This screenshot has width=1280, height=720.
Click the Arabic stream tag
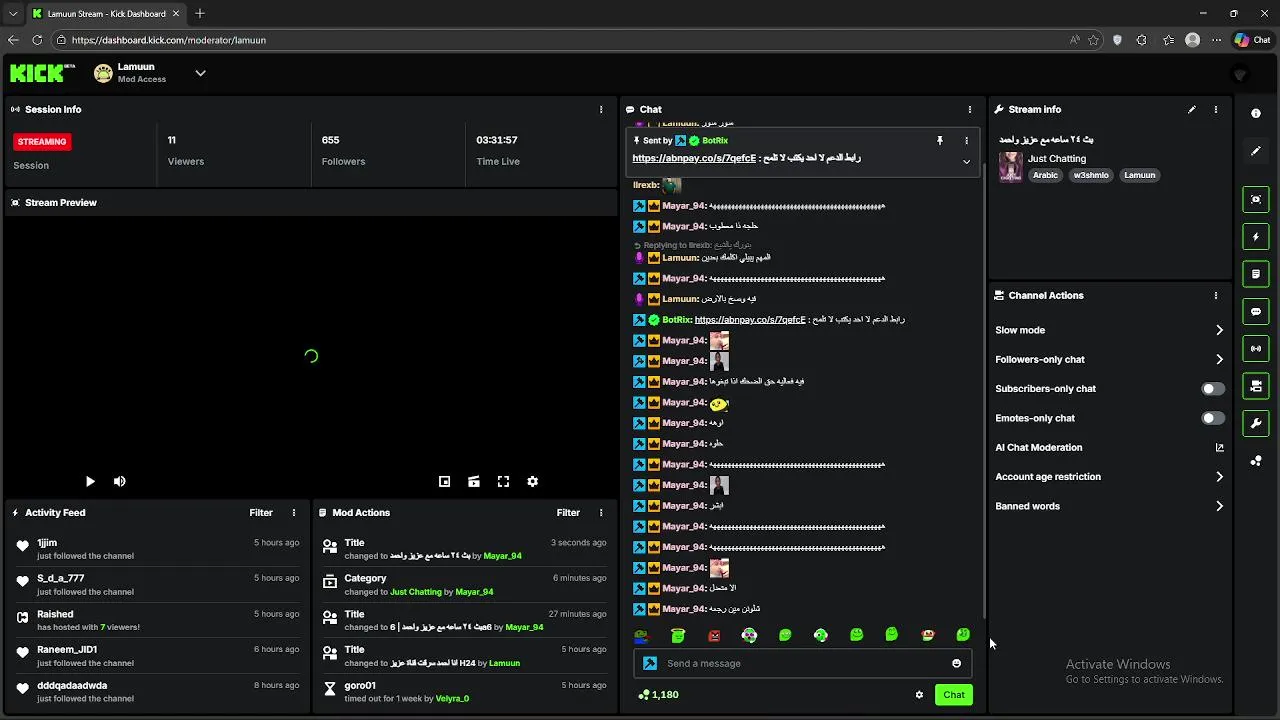1045,175
